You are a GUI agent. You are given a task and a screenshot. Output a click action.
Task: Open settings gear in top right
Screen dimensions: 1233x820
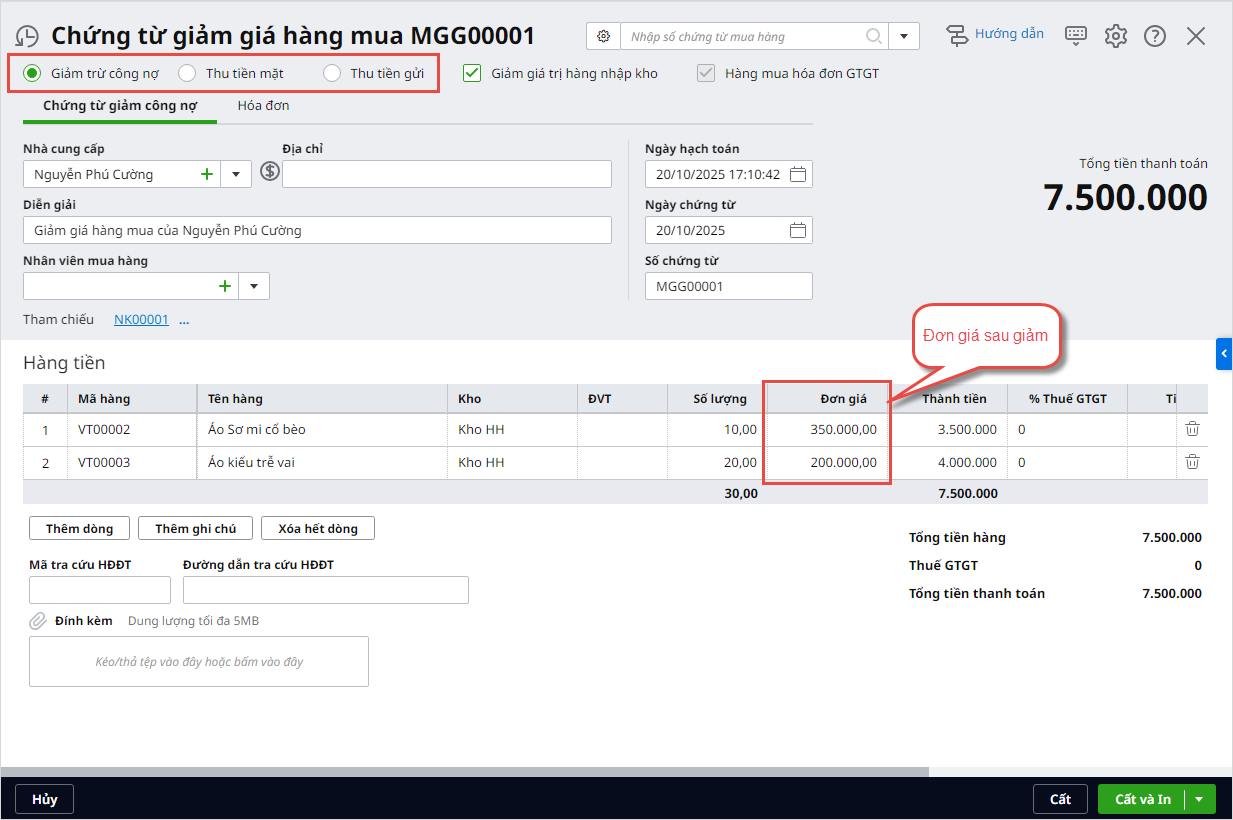coord(1116,36)
